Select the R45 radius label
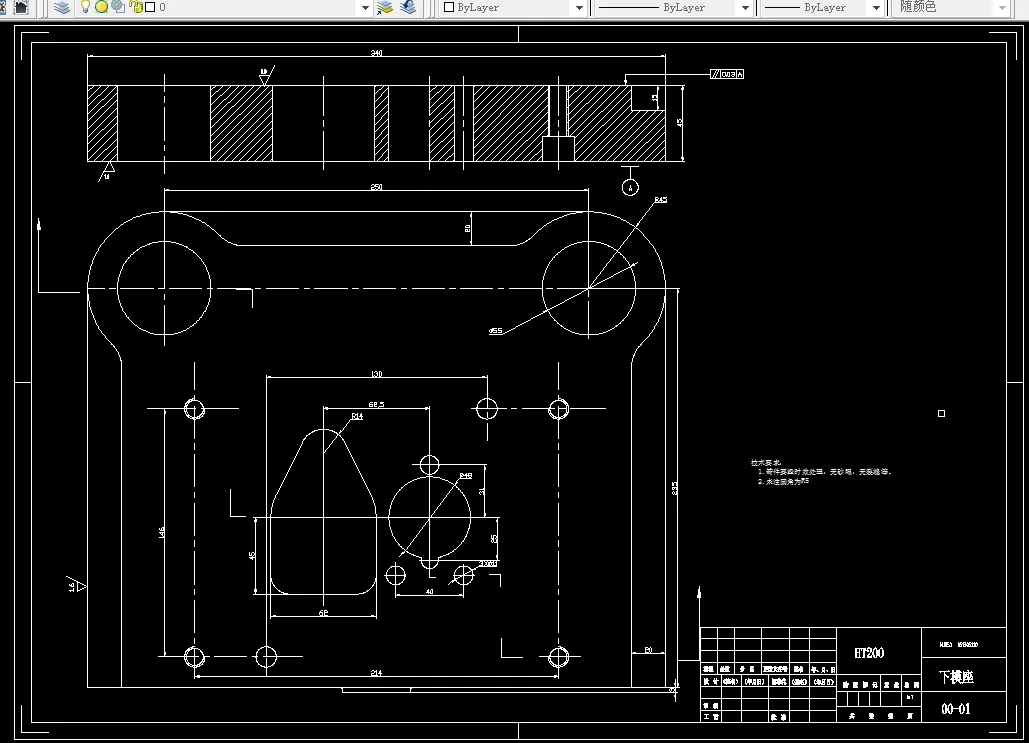Screen dimensions: 1029x743 click(x=661, y=200)
